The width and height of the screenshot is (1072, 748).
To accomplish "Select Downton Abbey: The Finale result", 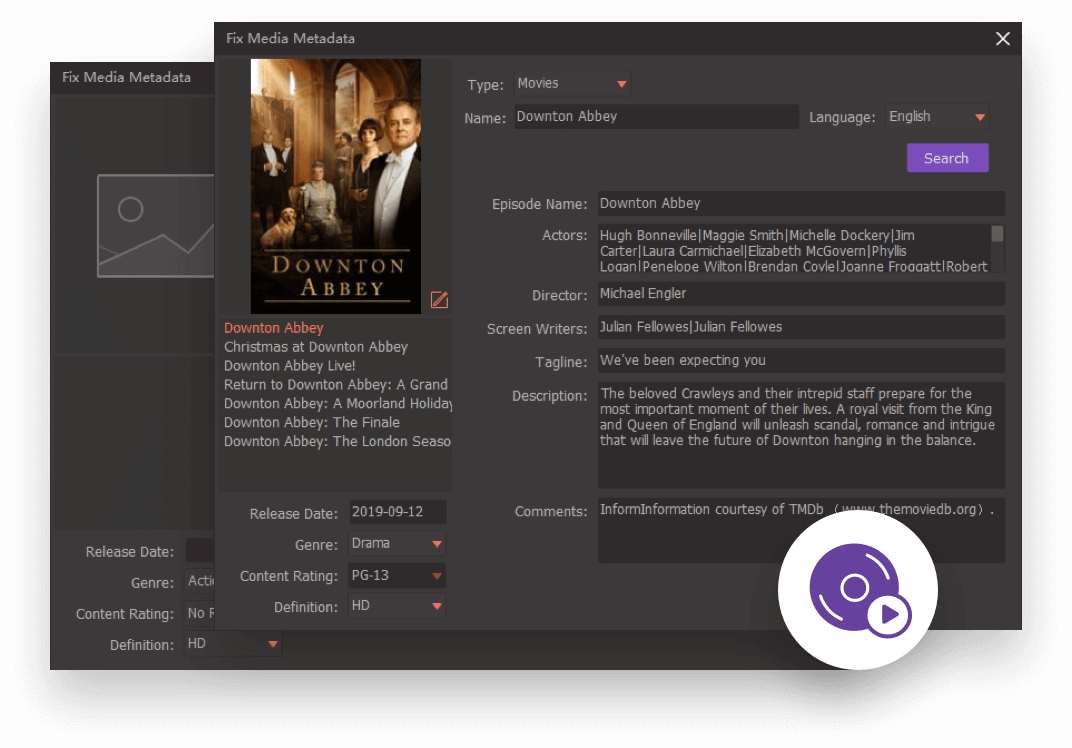I will pyautogui.click(x=312, y=423).
